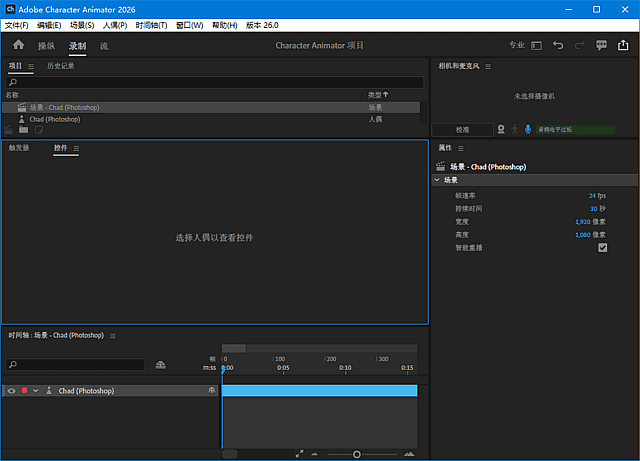Go to the Home screen icon
The width and height of the screenshot is (640, 461).
[x=18, y=45]
